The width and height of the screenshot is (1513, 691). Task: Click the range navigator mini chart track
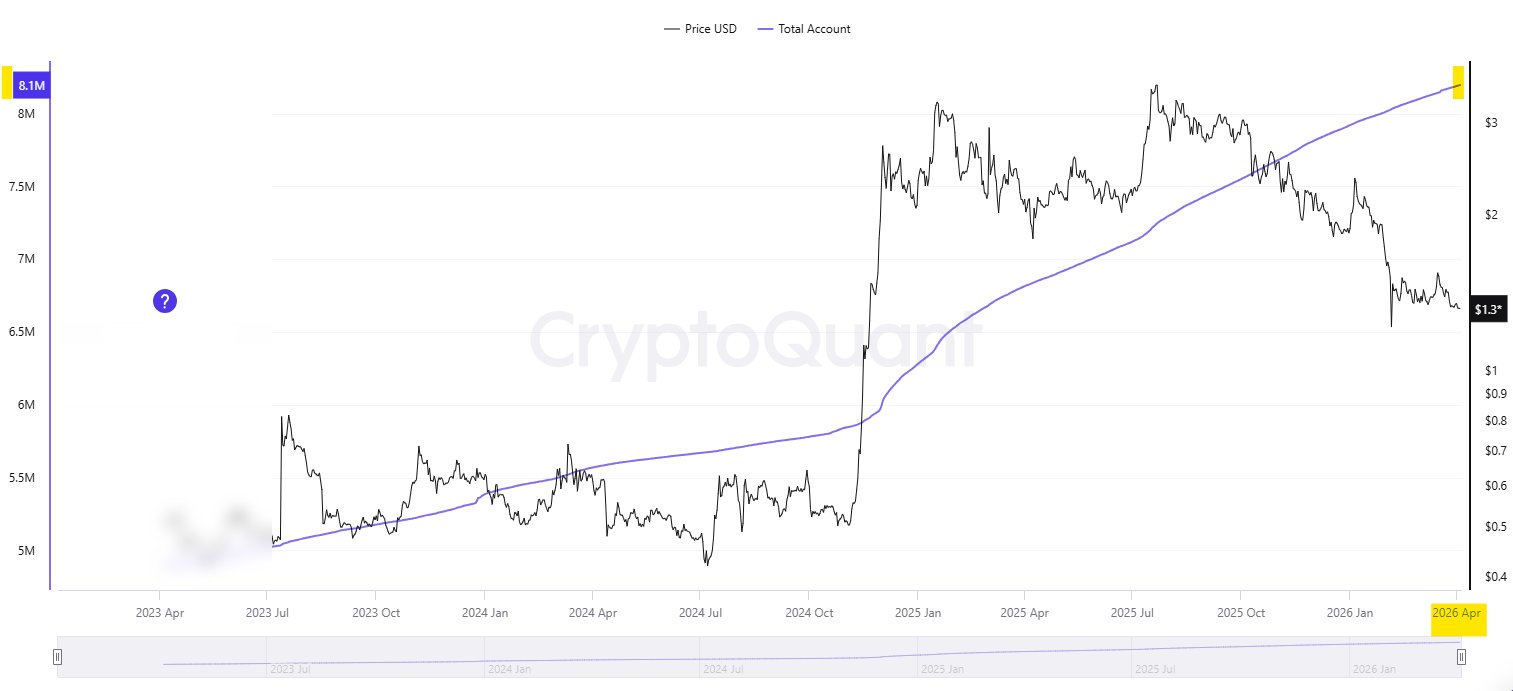[x=760, y=655]
